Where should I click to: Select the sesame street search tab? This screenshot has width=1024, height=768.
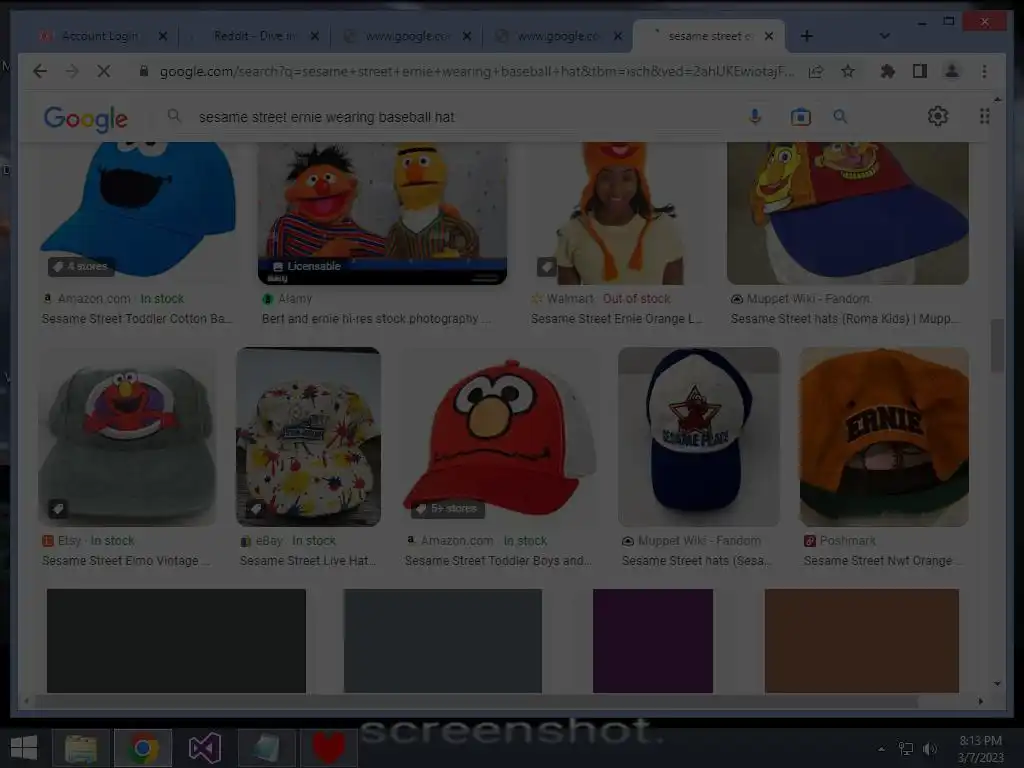pyautogui.click(x=709, y=36)
